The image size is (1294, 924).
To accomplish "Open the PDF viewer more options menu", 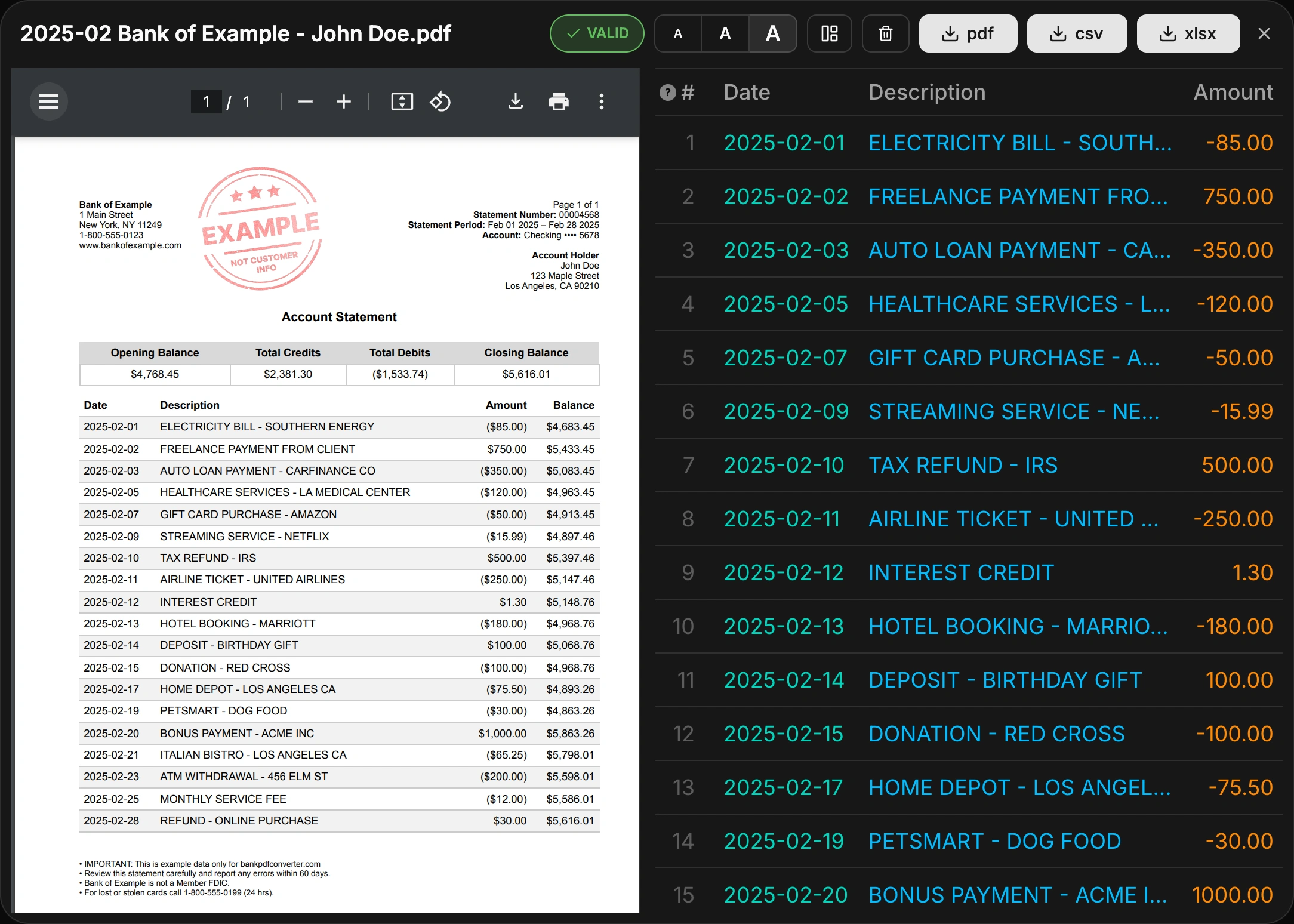I will pyautogui.click(x=602, y=101).
